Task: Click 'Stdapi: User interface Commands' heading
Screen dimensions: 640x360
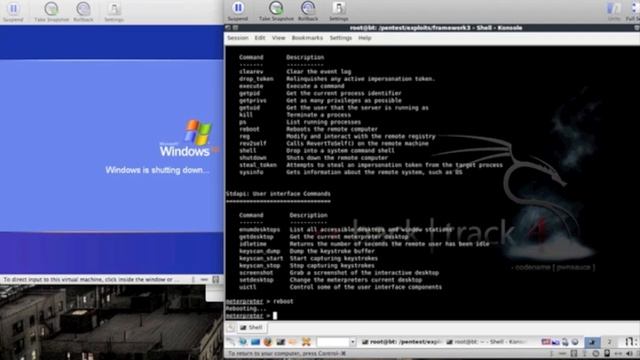Action: pyautogui.click(x=278, y=194)
